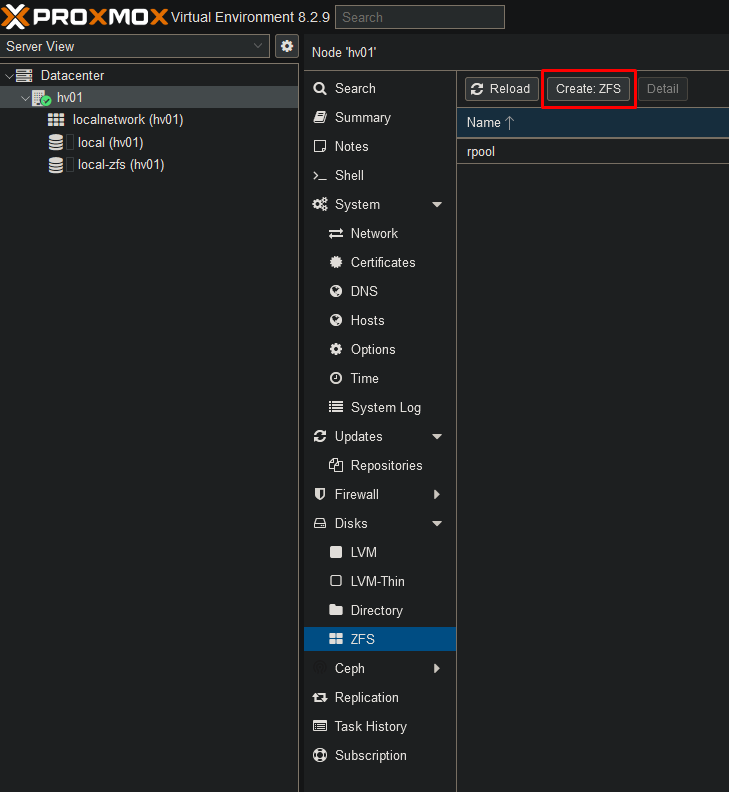Click the Firewall shield icon

(320, 495)
